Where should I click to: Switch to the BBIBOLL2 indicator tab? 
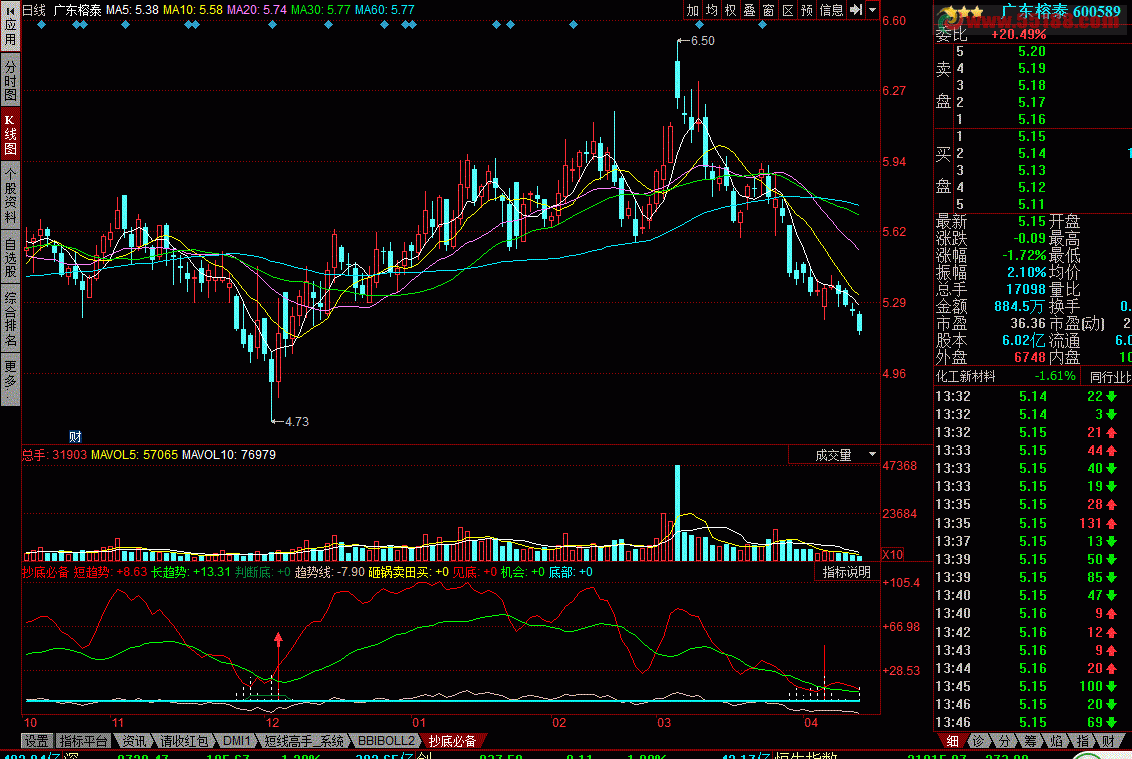(386, 741)
